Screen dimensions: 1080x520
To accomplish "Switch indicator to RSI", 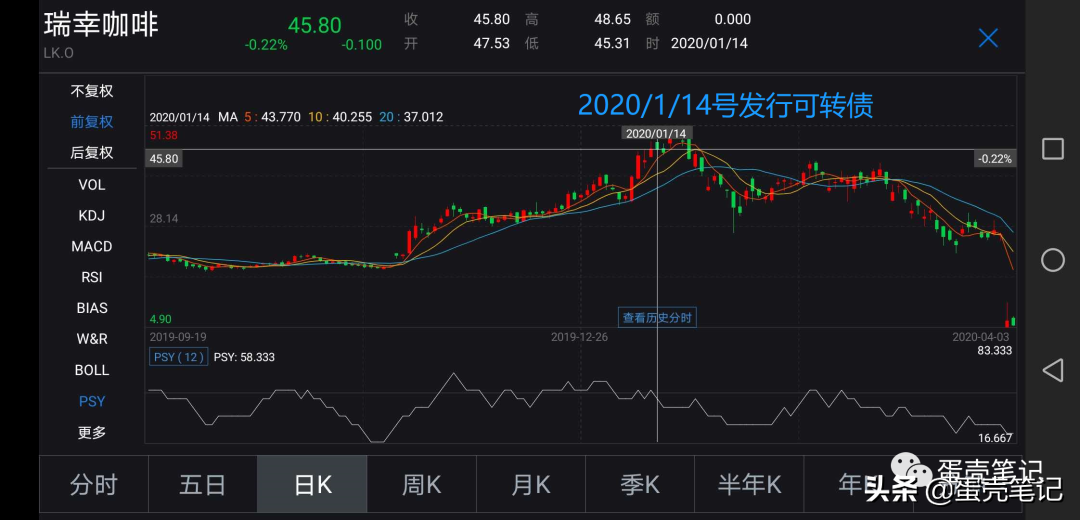I will (92, 278).
